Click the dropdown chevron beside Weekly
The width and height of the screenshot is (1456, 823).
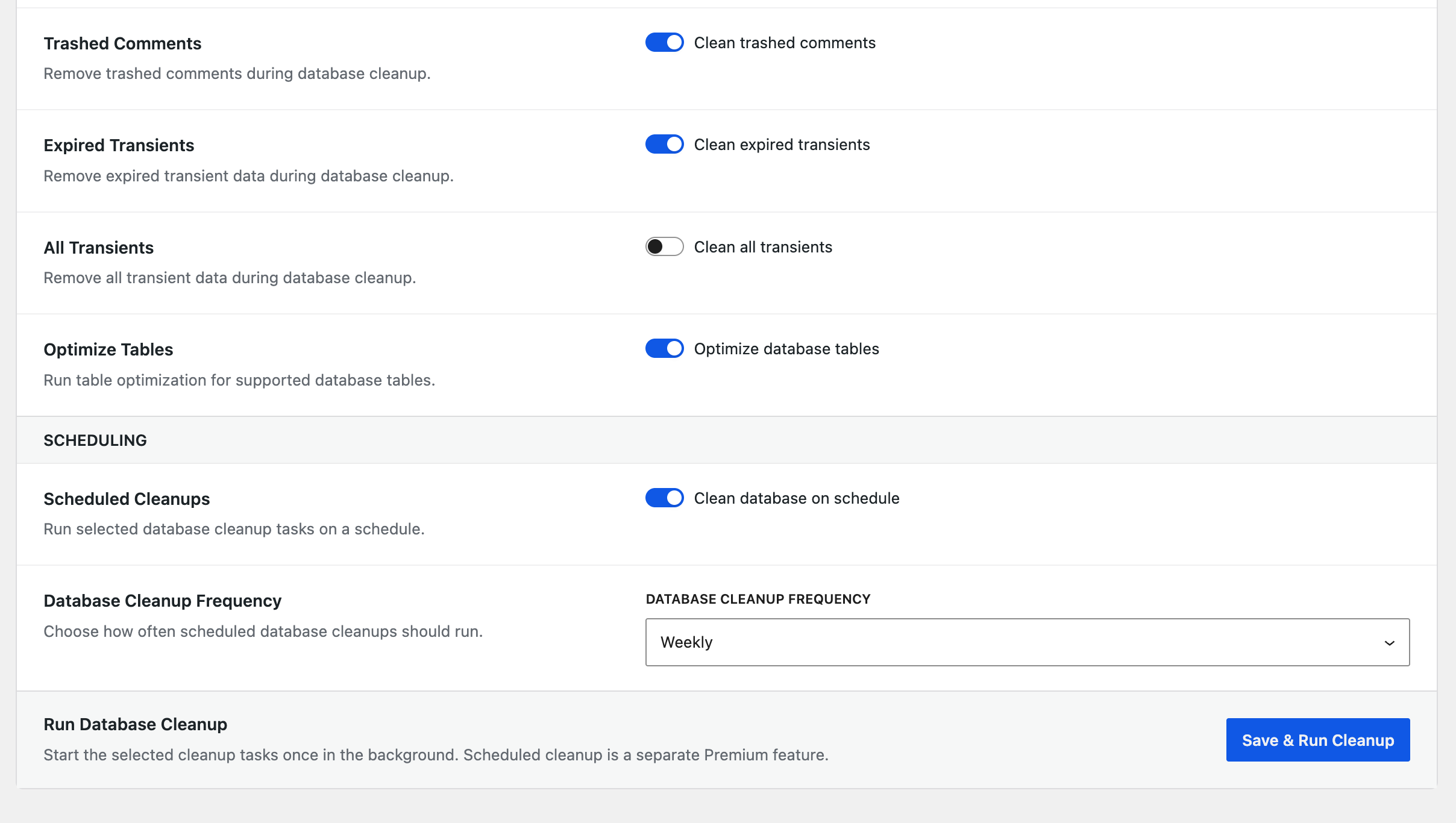click(x=1390, y=643)
